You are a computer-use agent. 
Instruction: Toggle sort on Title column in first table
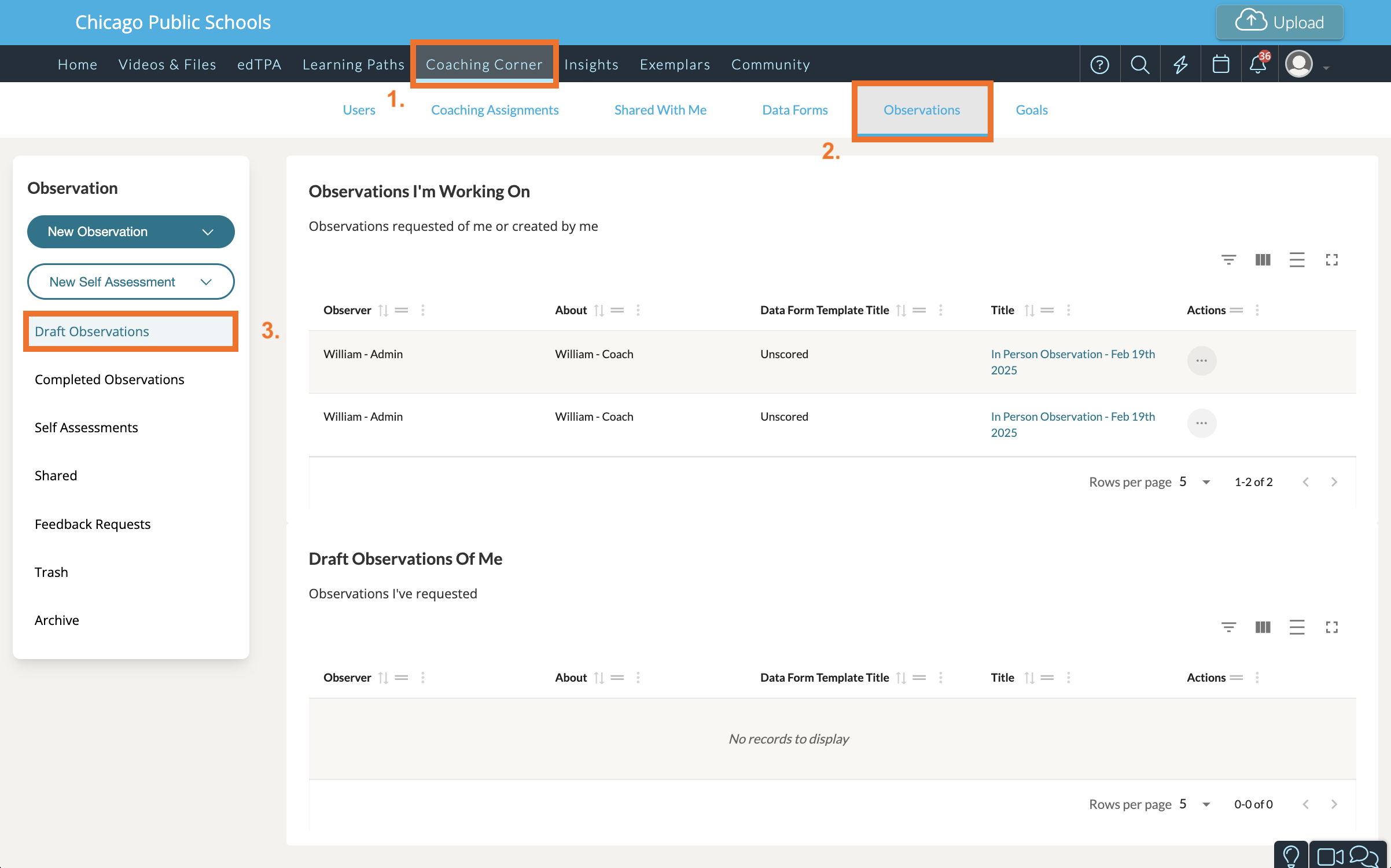(1029, 310)
